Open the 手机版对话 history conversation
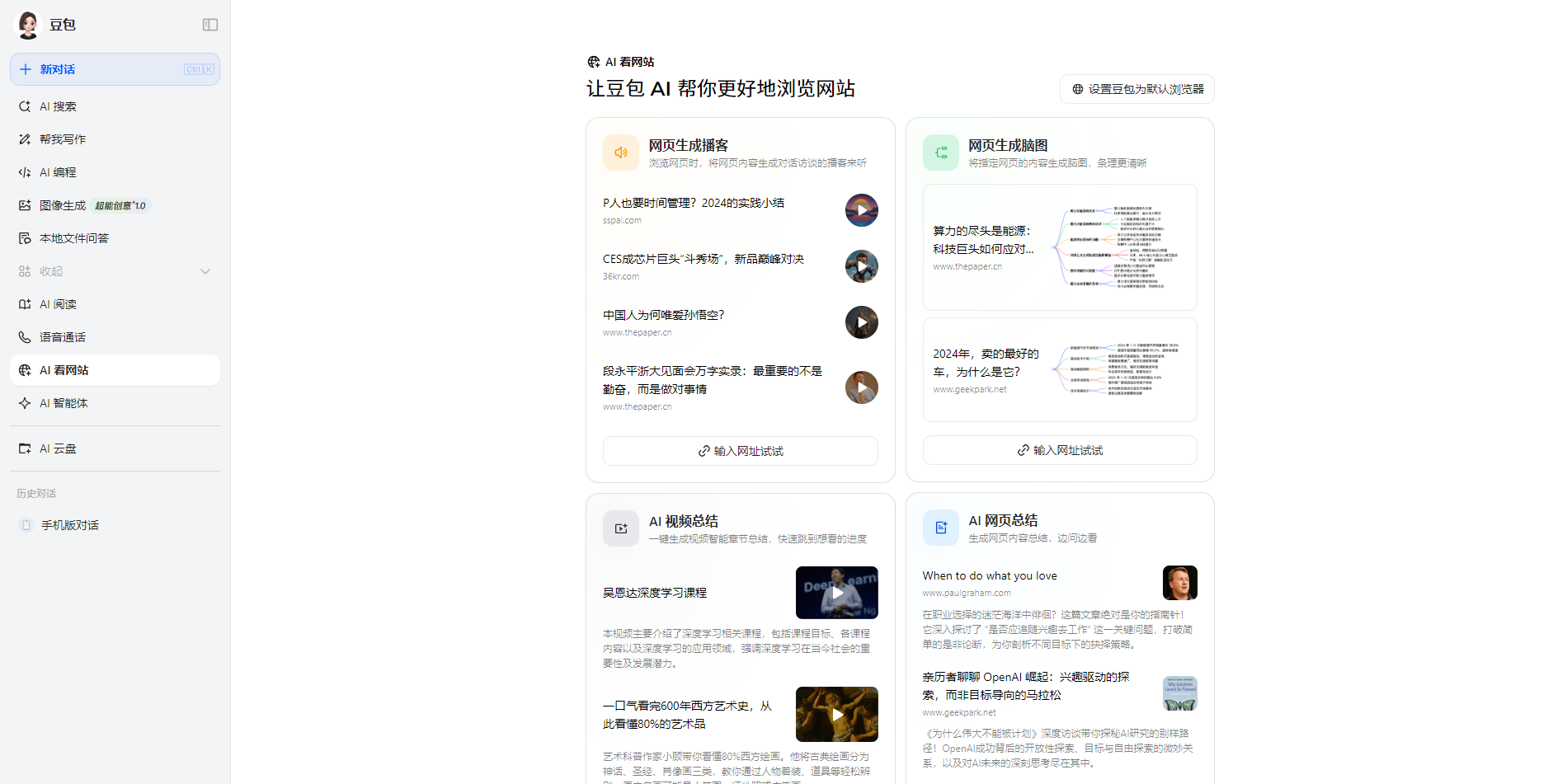1567x784 pixels. [x=115, y=525]
